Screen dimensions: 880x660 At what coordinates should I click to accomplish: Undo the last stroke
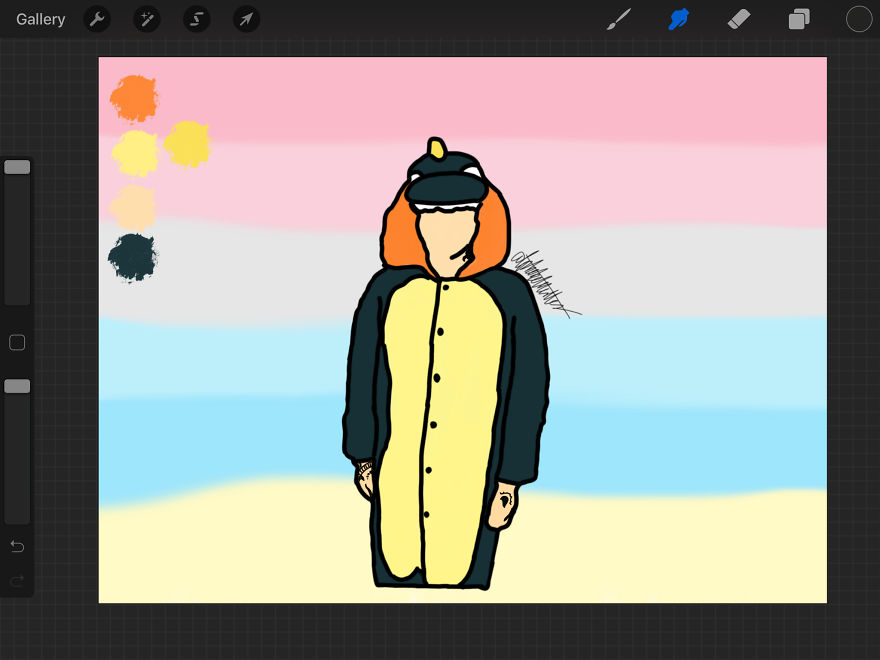click(16, 546)
